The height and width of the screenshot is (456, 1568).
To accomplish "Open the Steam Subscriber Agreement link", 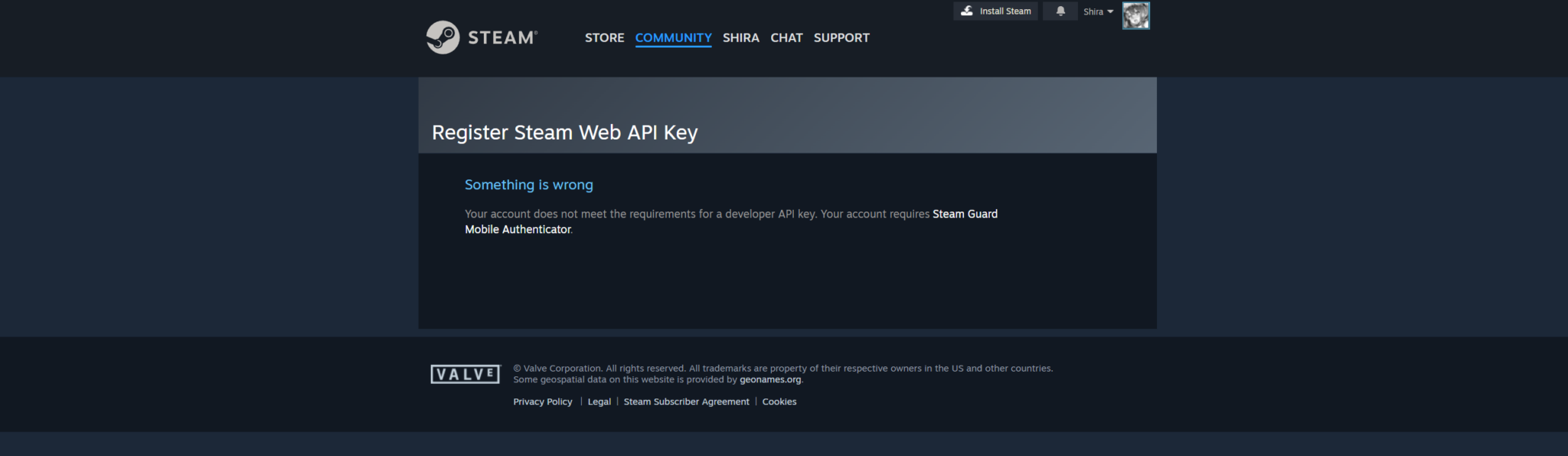I will pyautogui.click(x=686, y=402).
